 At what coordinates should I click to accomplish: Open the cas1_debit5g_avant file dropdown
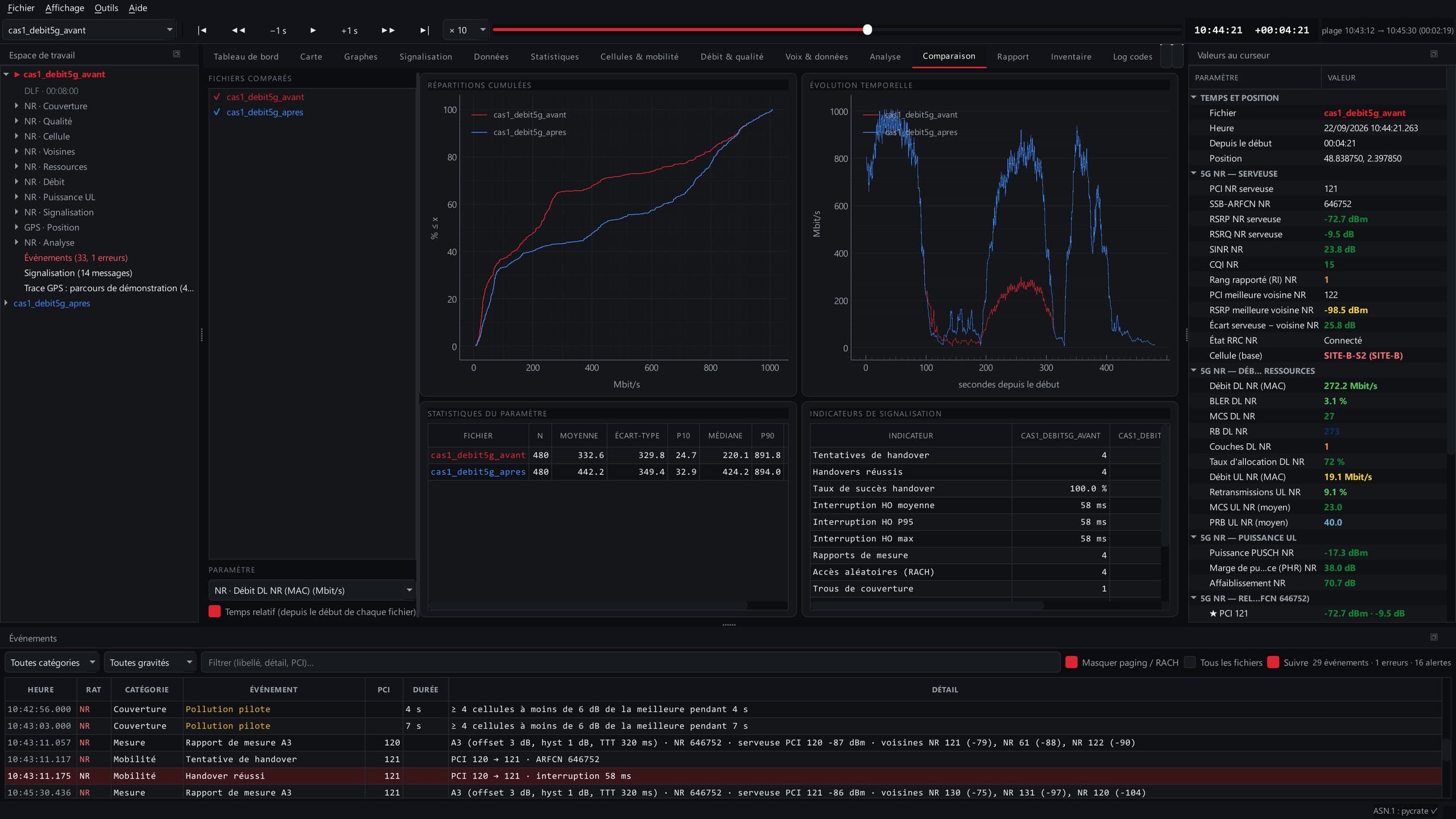click(x=89, y=30)
